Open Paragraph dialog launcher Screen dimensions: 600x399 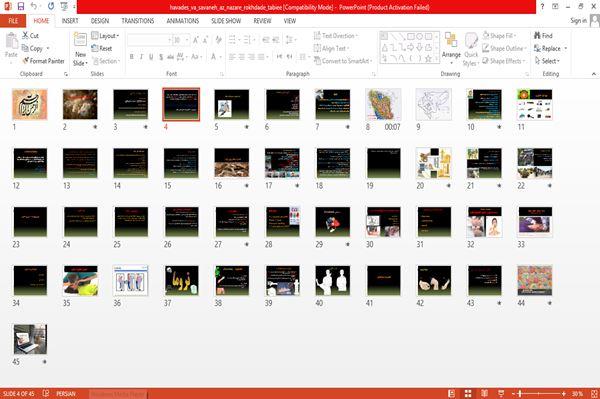pyautogui.click(x=373, y=74)
